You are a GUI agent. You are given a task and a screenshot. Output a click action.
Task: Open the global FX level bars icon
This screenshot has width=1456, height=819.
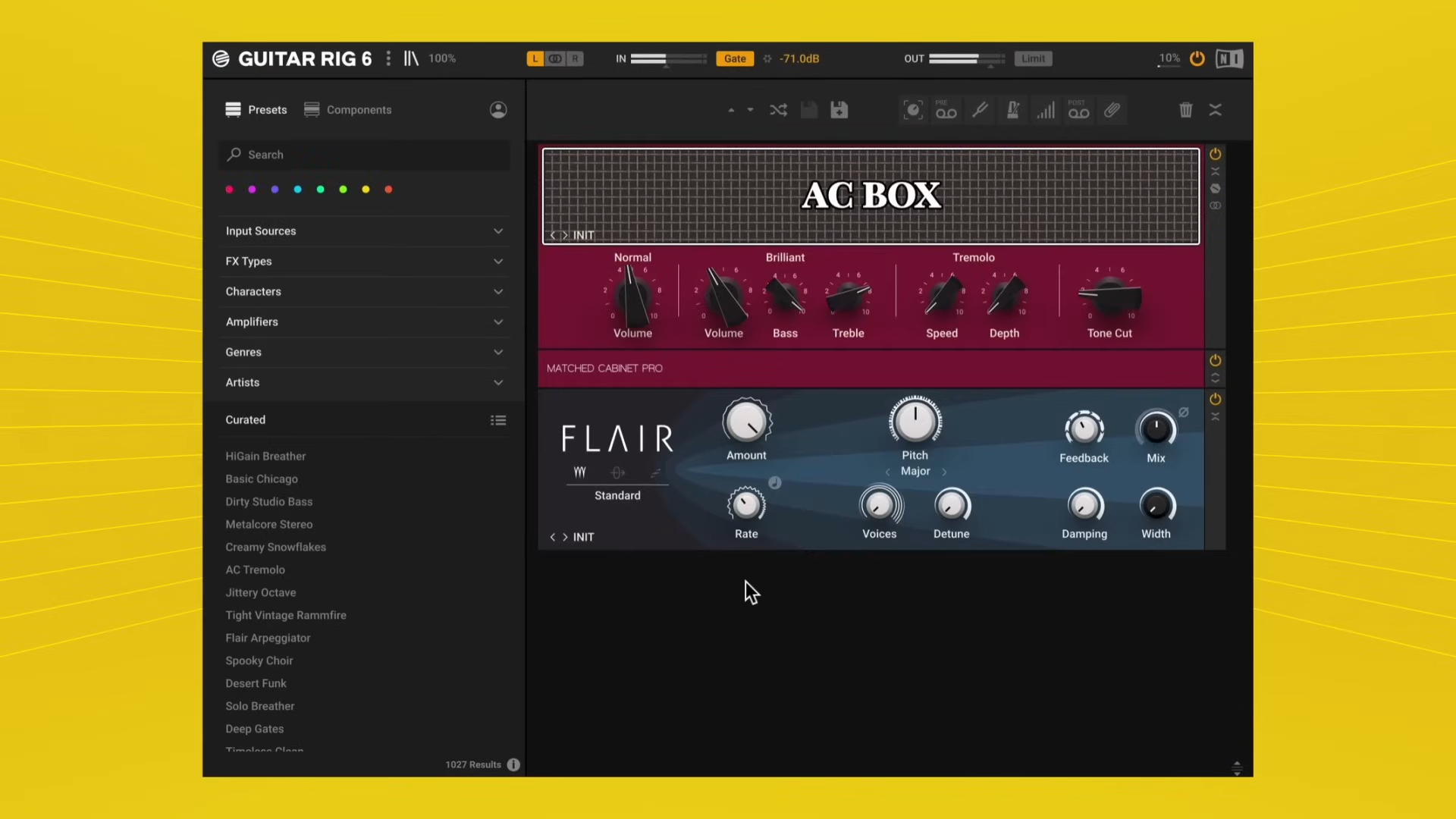1046,110
